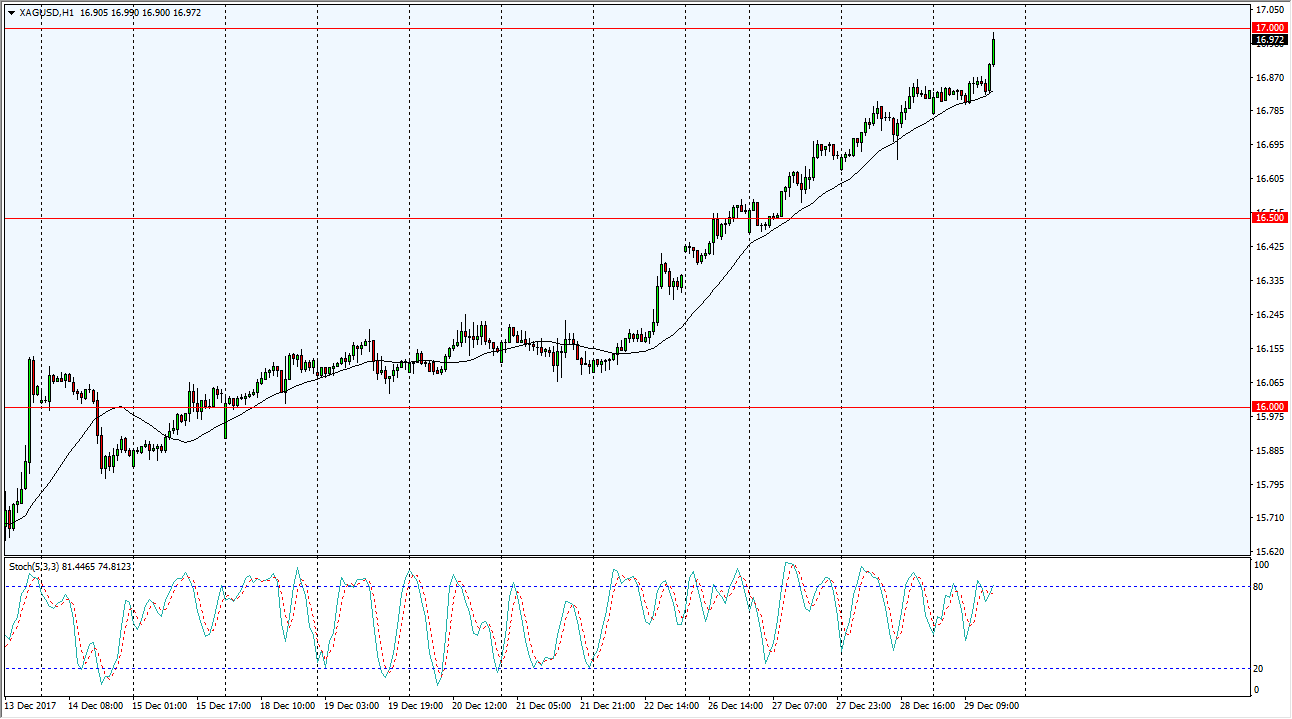The height and width of the screenshot is (719, 1292).
Task: Select the red 16.000 price level label
Action: (1269, 406)
